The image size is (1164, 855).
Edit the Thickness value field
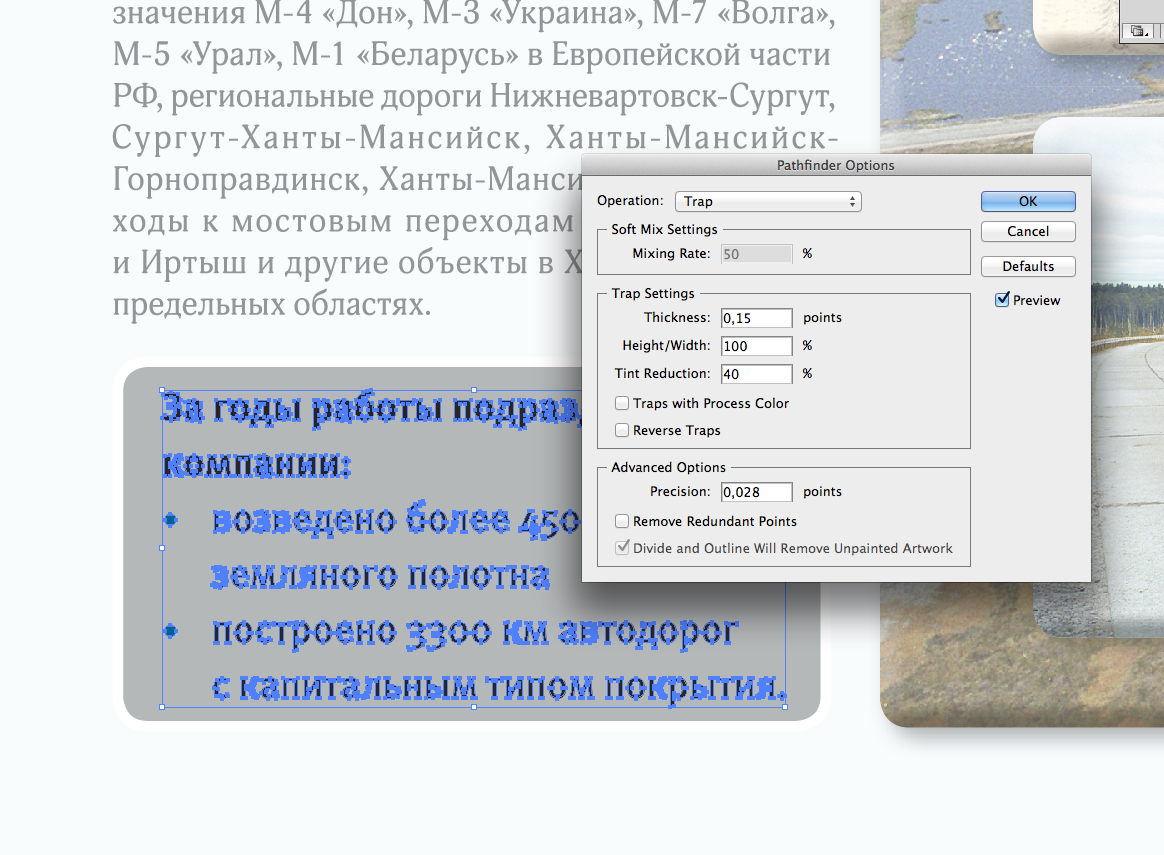pyautogui.click(x=756, y=318)
